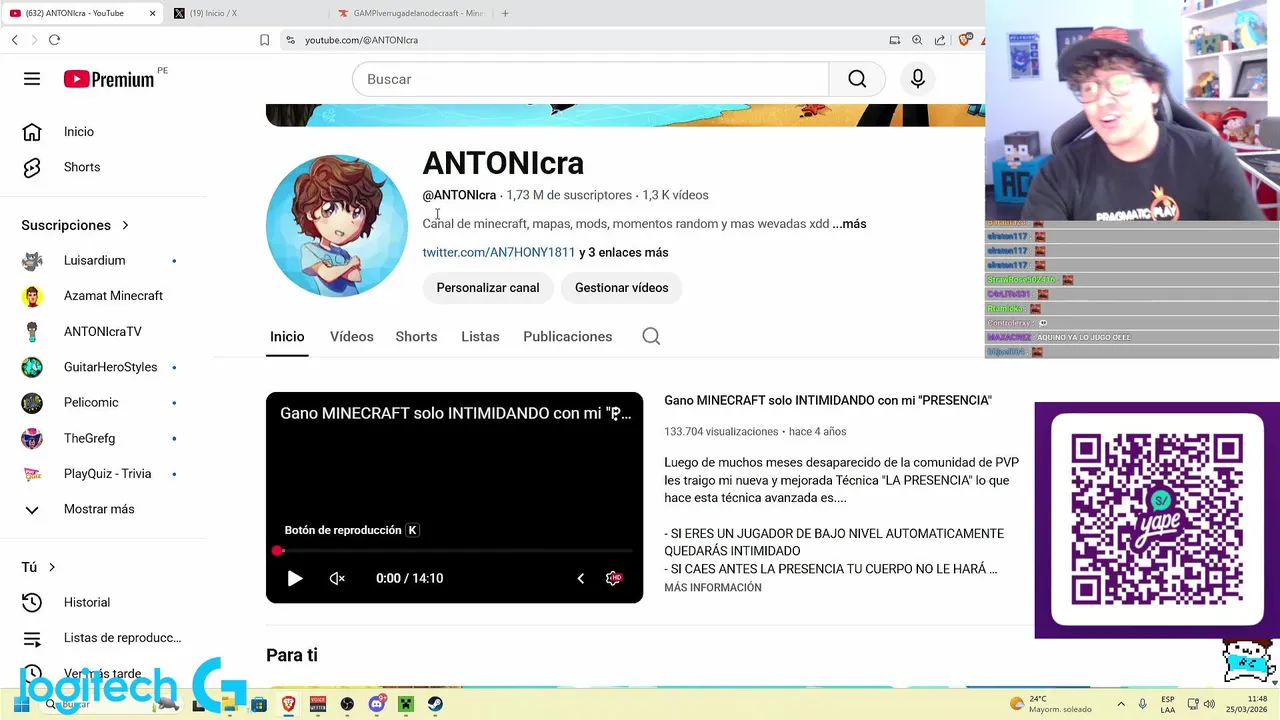Open the twitter.com/AN7HONY1811 link
This screenshot has height=720, width=1280.
click(499, 253)
